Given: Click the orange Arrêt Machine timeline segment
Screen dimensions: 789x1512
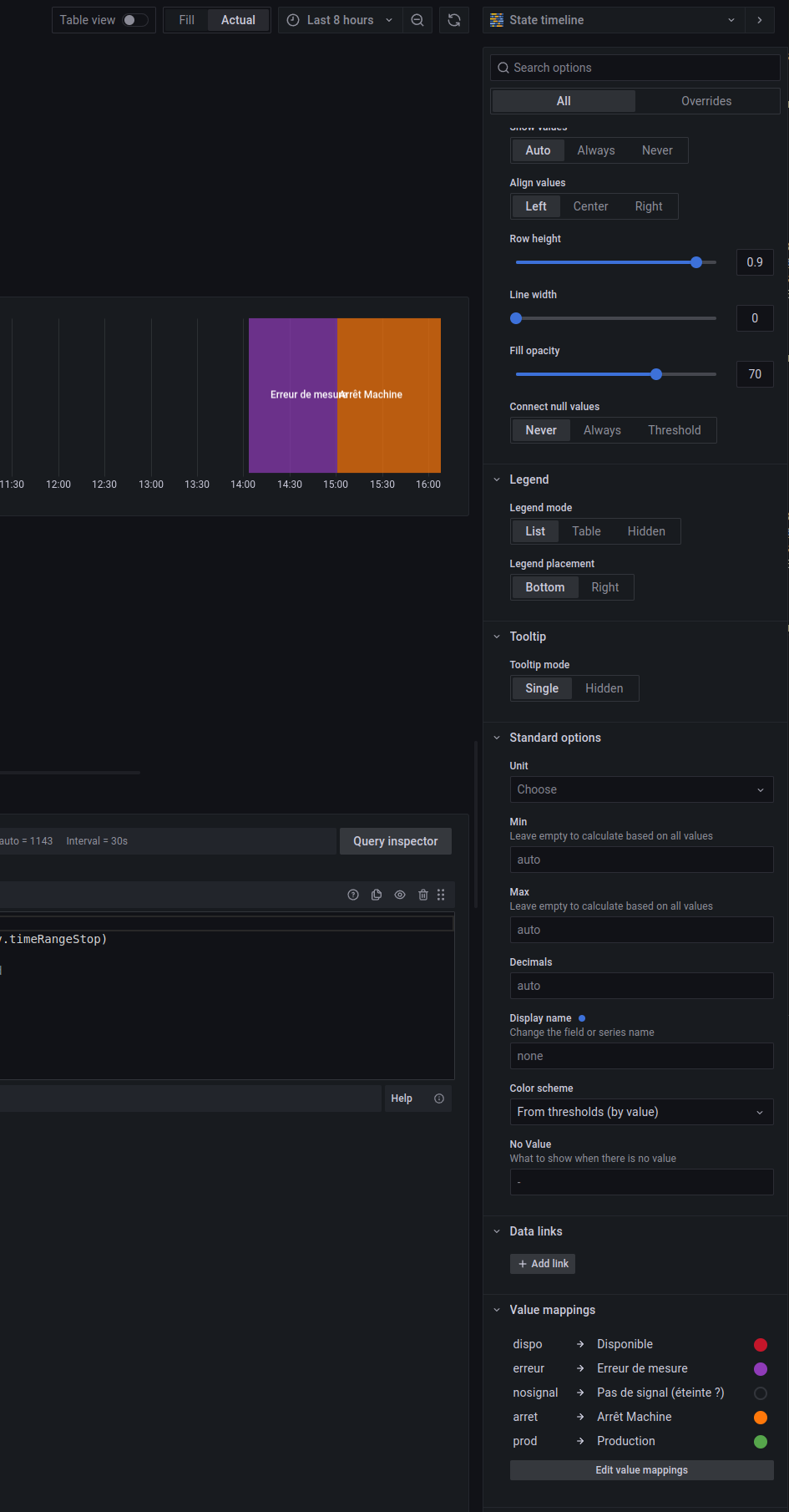Looking at the screenshot, I should tap(389, 395).
